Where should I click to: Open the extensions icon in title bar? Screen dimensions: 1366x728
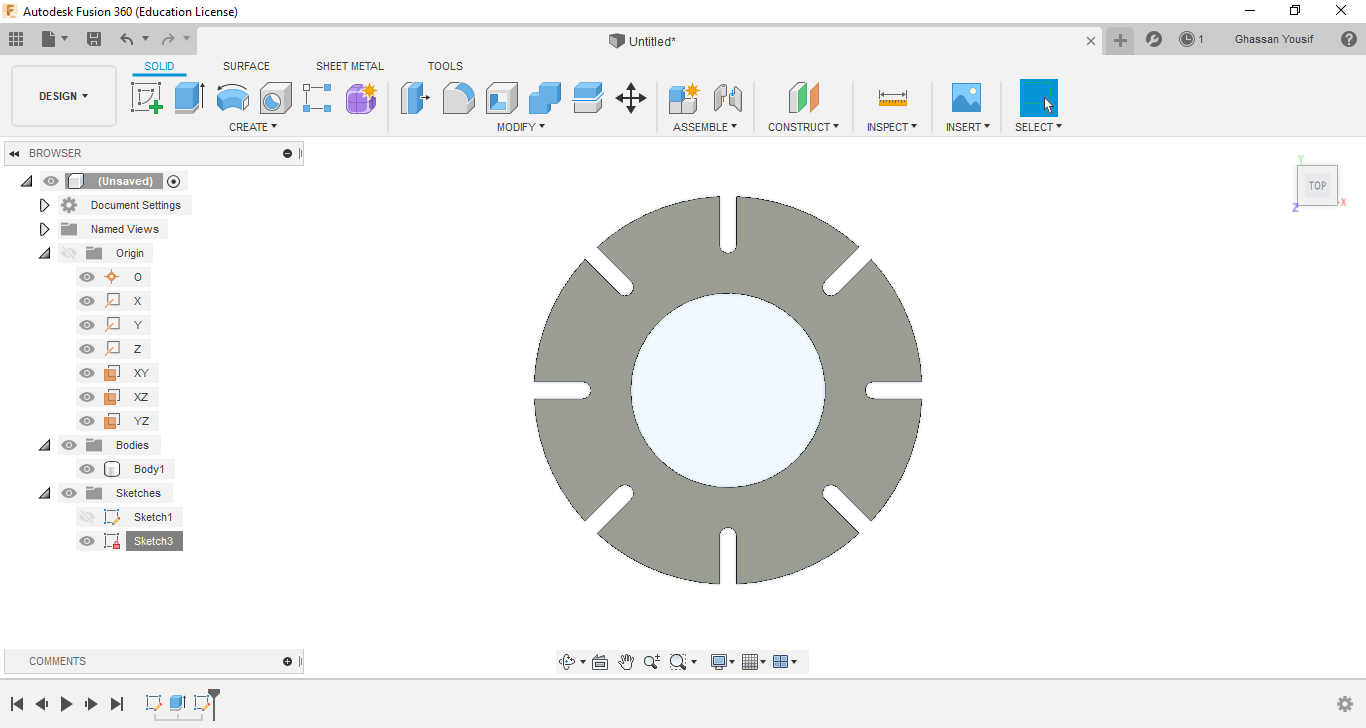coord(1154,39)
